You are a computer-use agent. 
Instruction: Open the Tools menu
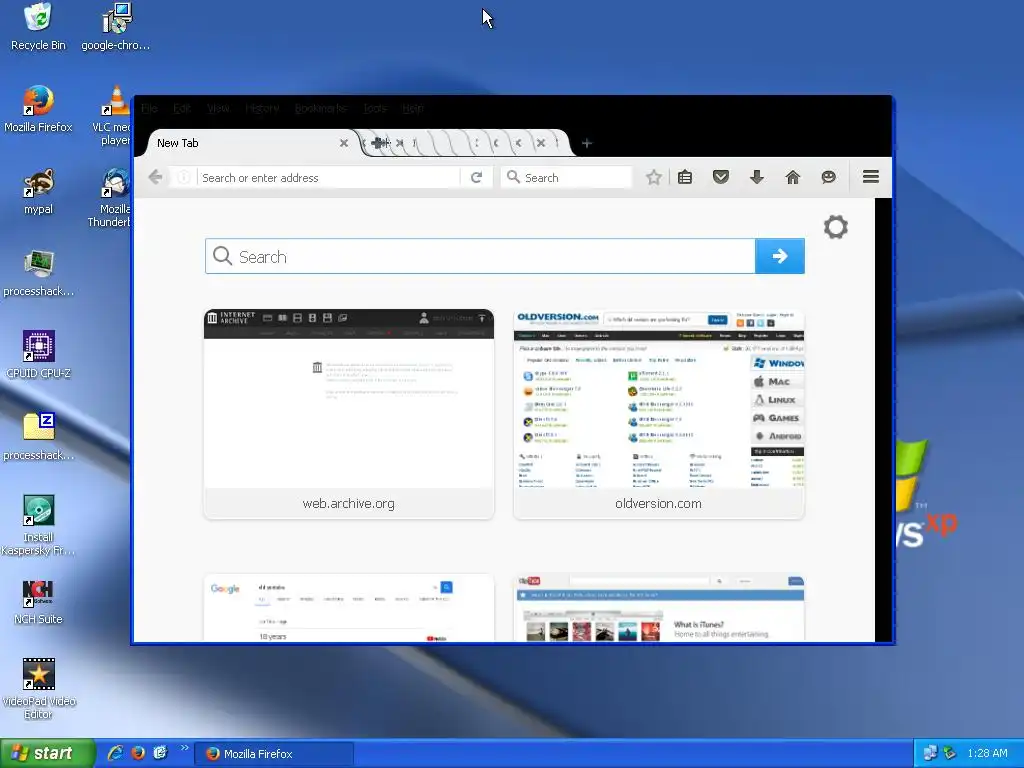(x=375, y=108)
